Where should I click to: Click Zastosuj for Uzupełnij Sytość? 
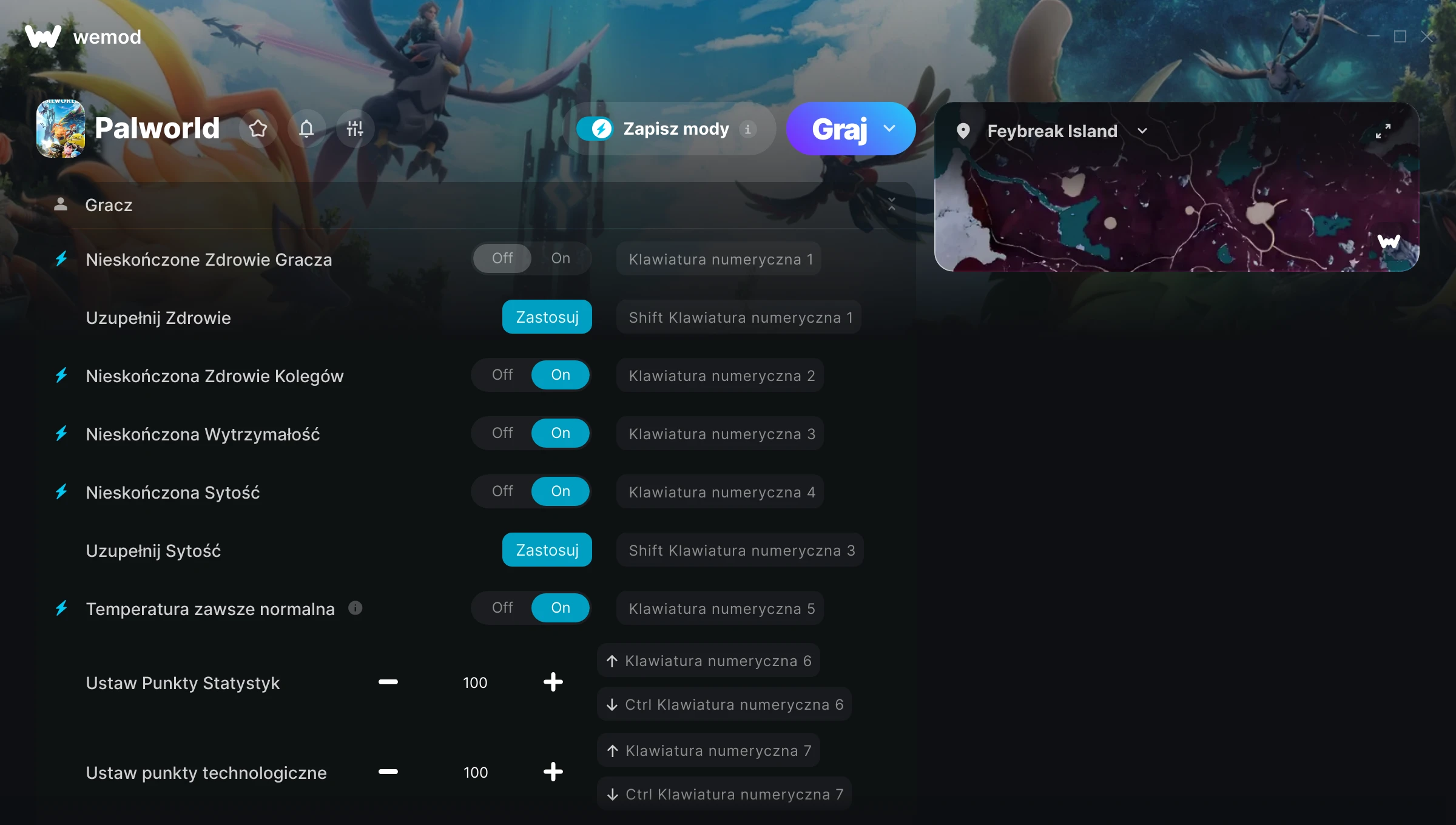click(x=547, y=550)
